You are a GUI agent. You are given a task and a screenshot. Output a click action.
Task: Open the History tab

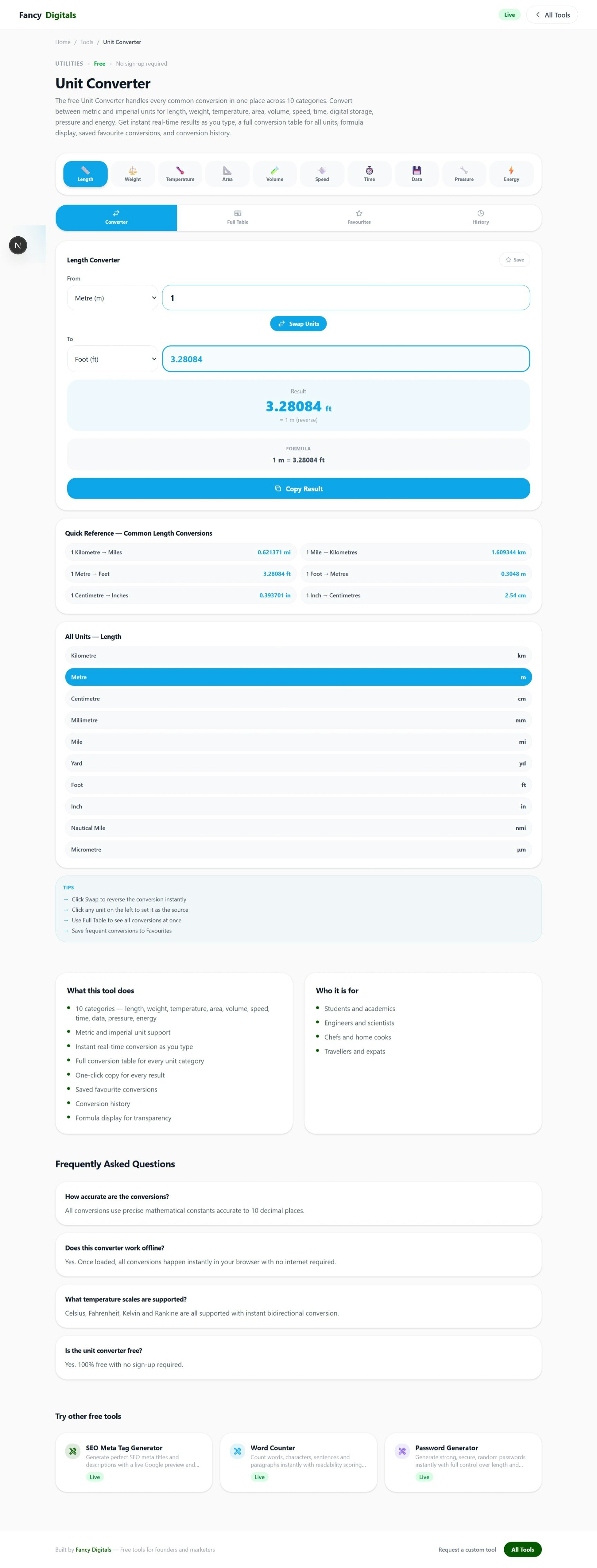coord(480,218)
